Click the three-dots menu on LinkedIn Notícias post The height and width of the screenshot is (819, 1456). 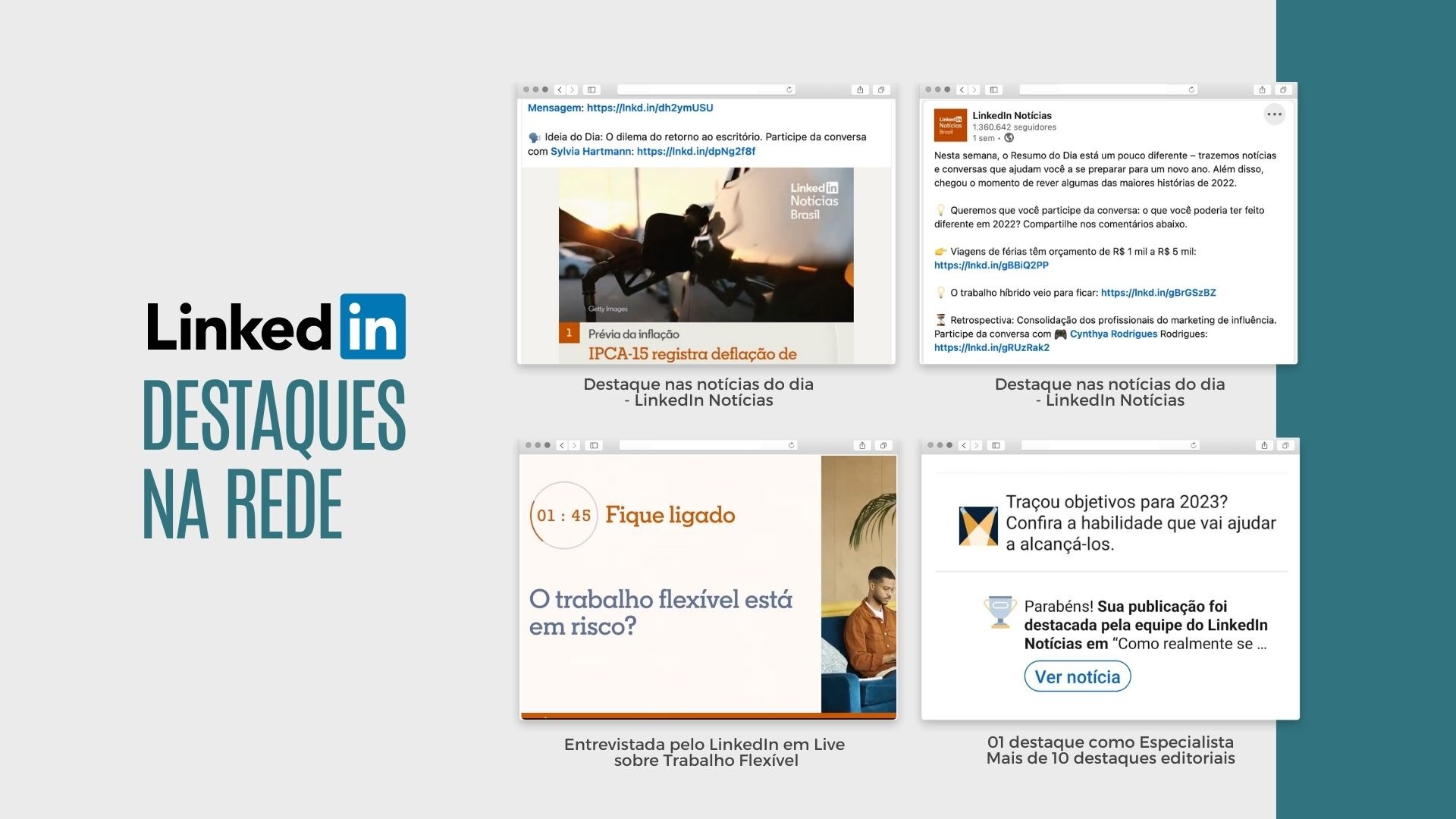pyautogui.click(x=1274, y=115)
